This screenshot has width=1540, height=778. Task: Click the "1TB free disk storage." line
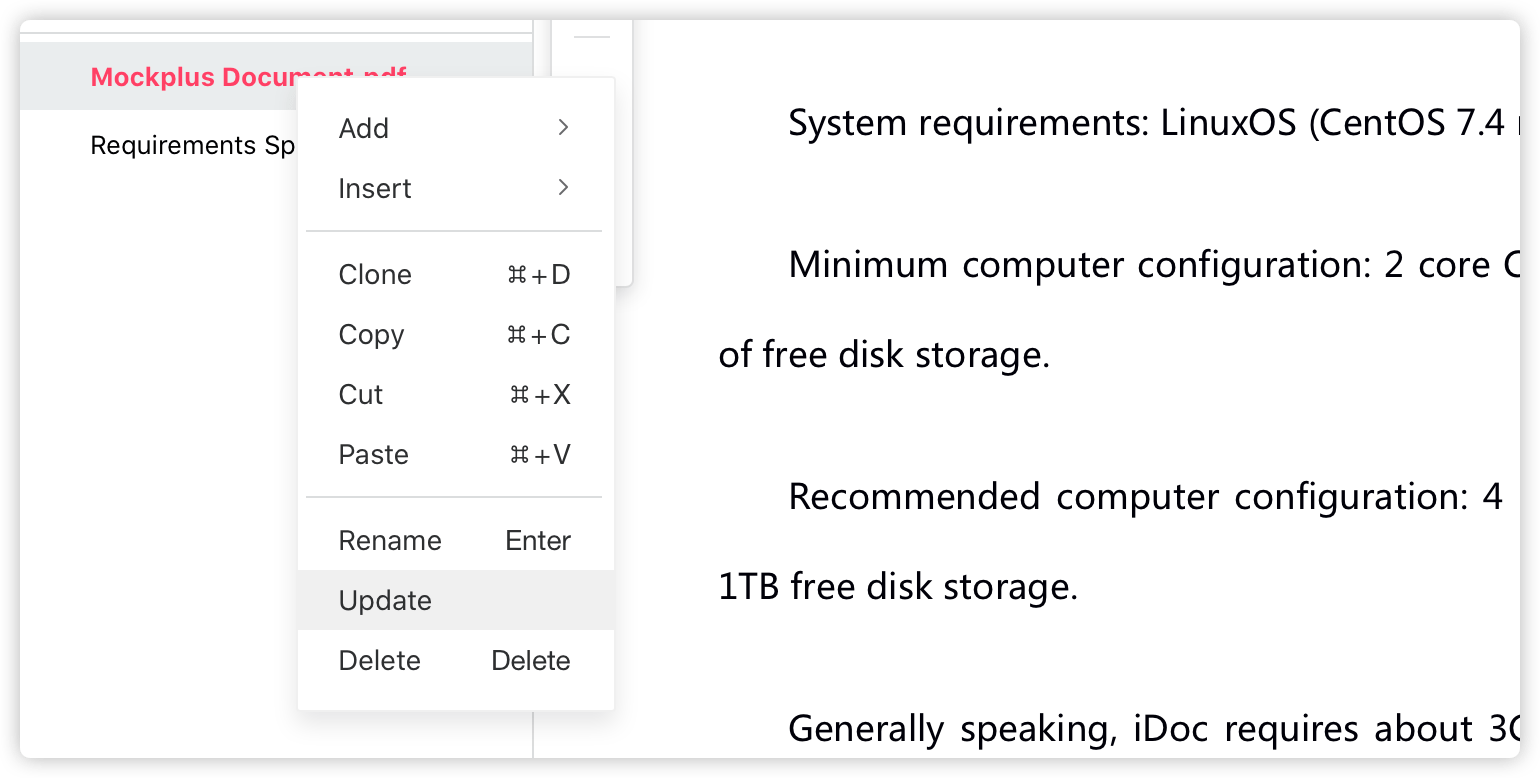[x=898, y=587]
